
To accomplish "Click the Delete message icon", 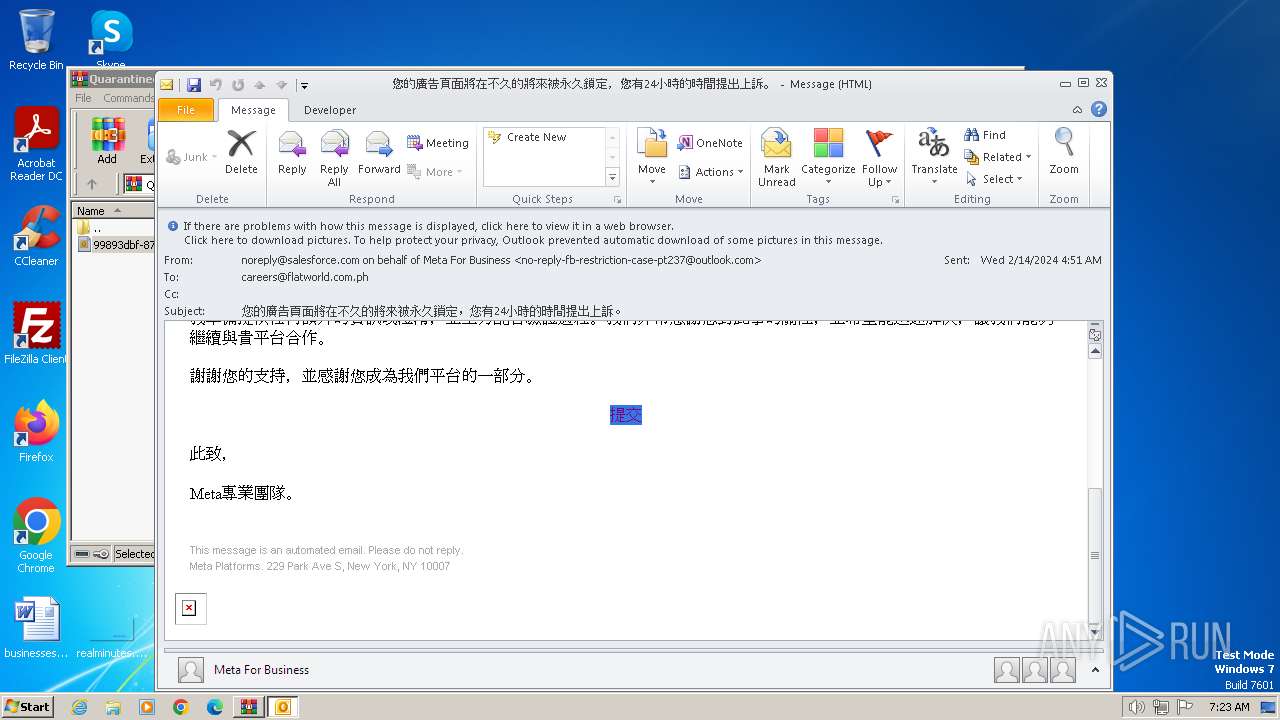I will (x=241, y=152).
